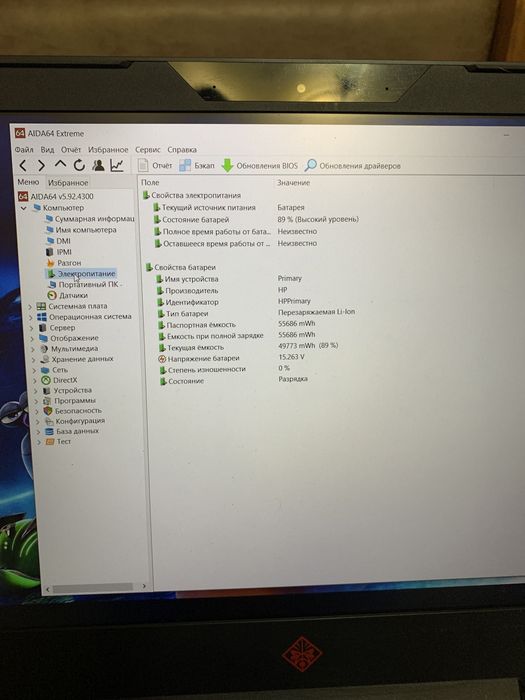The image size is (525, 700).
Task: Click the Значение column header
Action: click(x=293, y=183)
